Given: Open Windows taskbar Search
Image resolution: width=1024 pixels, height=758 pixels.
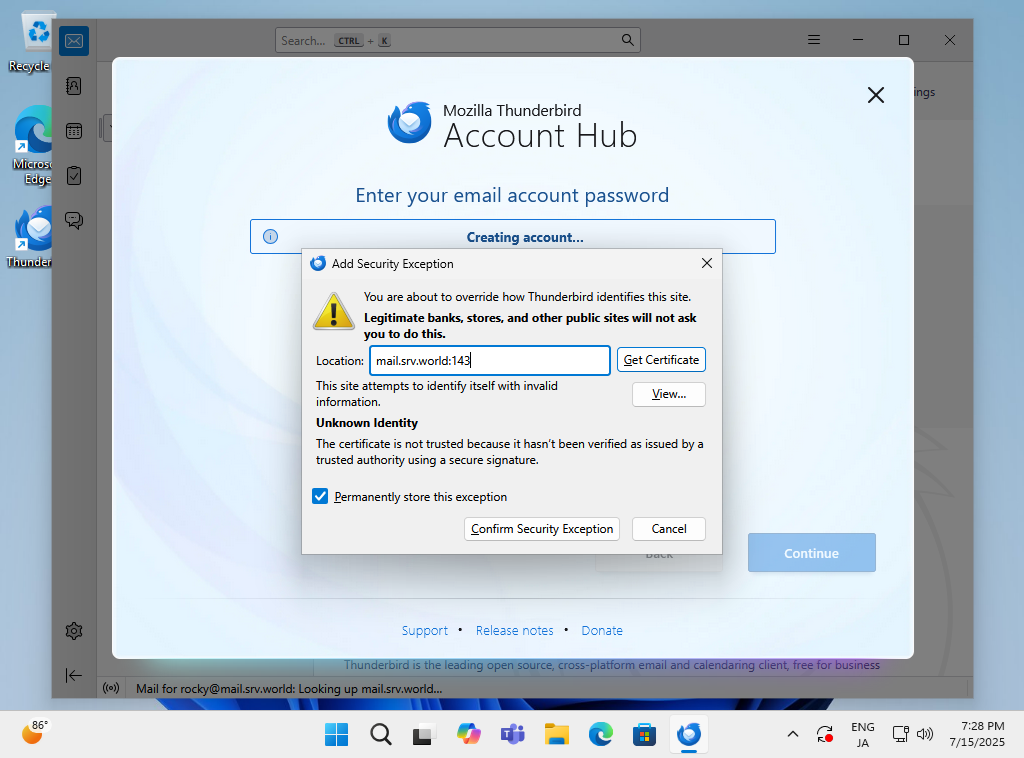Looking at the screenshot, I should 381,734.
